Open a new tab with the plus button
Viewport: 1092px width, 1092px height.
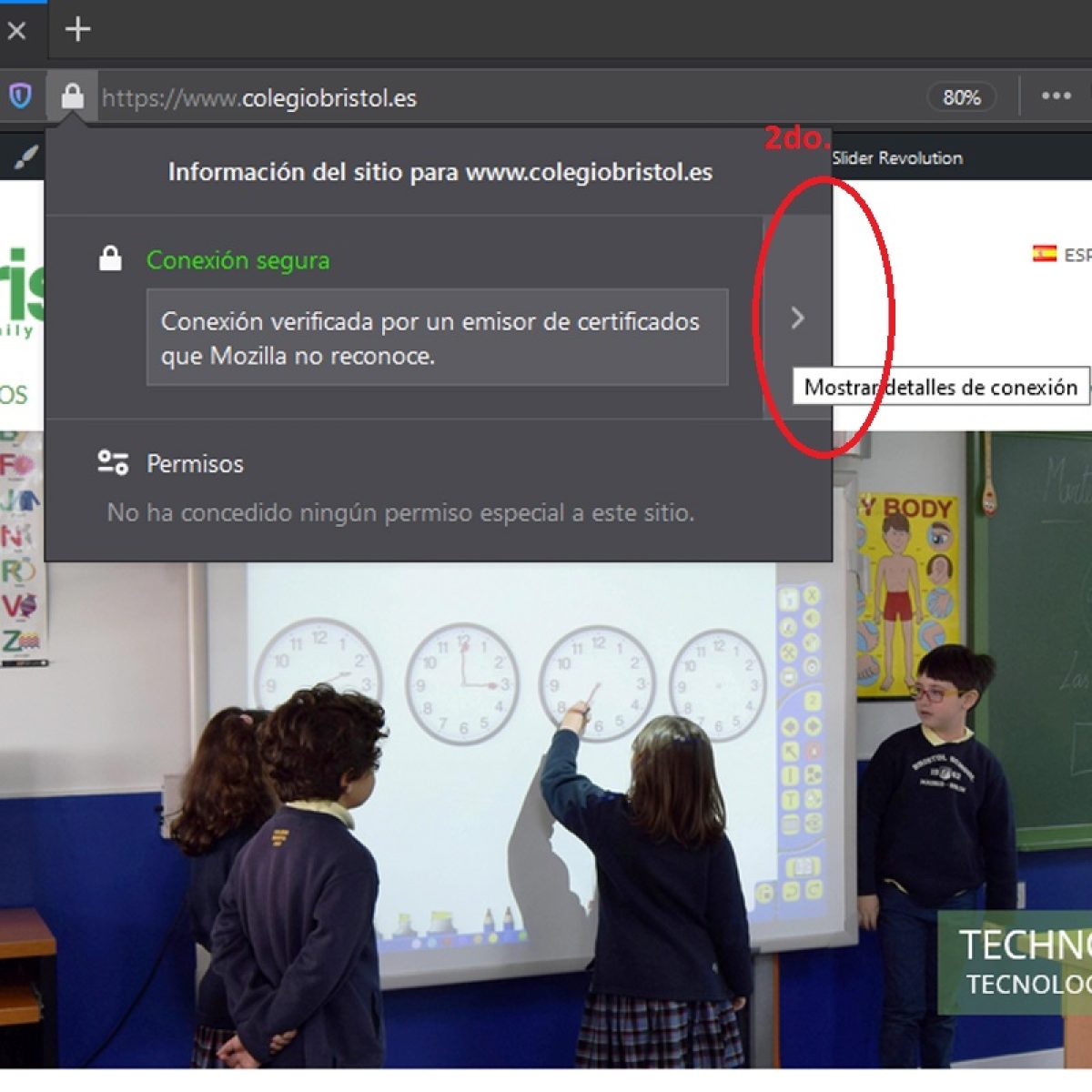tap(78, 29)
